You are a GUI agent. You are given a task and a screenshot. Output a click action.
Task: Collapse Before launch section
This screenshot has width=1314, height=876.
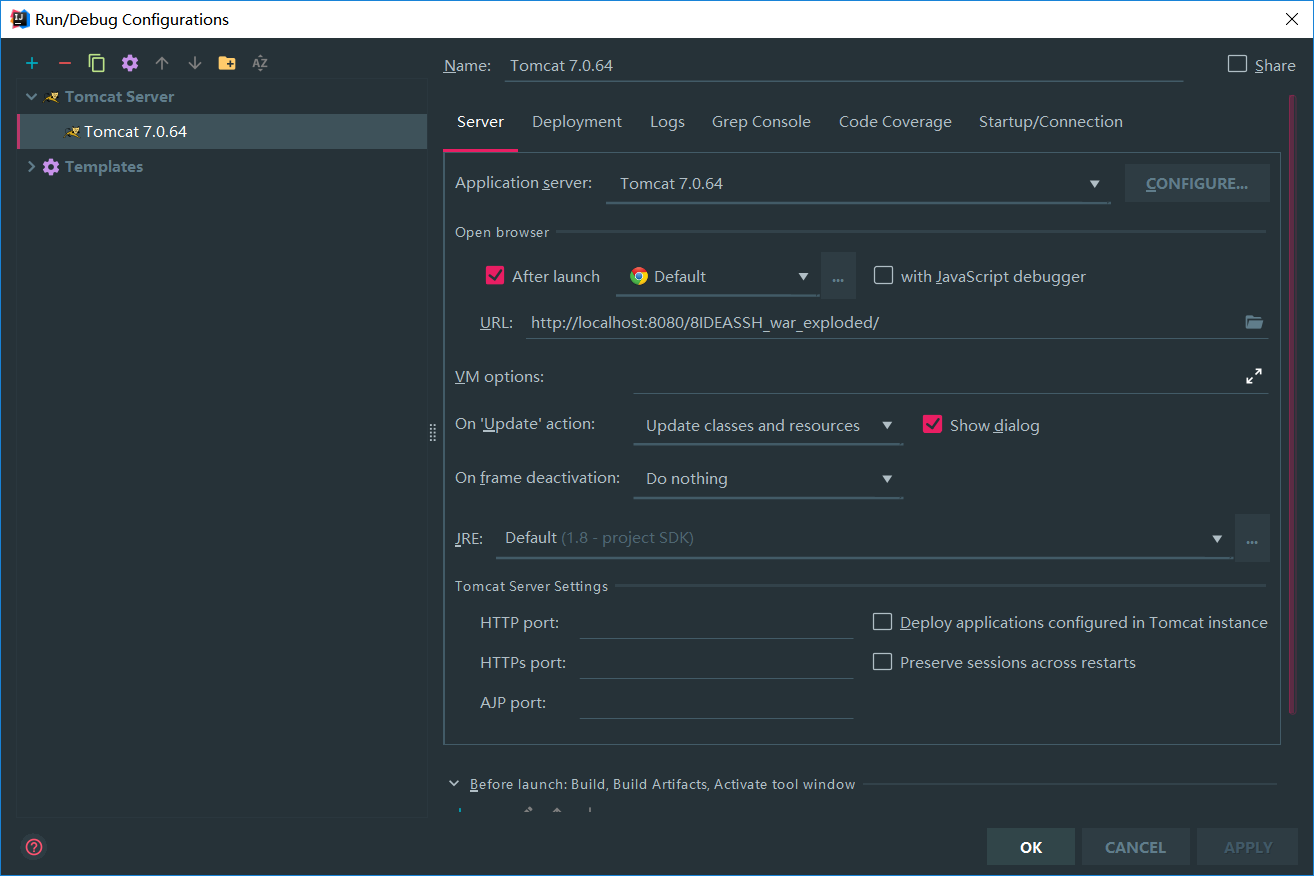click(454, 784)
